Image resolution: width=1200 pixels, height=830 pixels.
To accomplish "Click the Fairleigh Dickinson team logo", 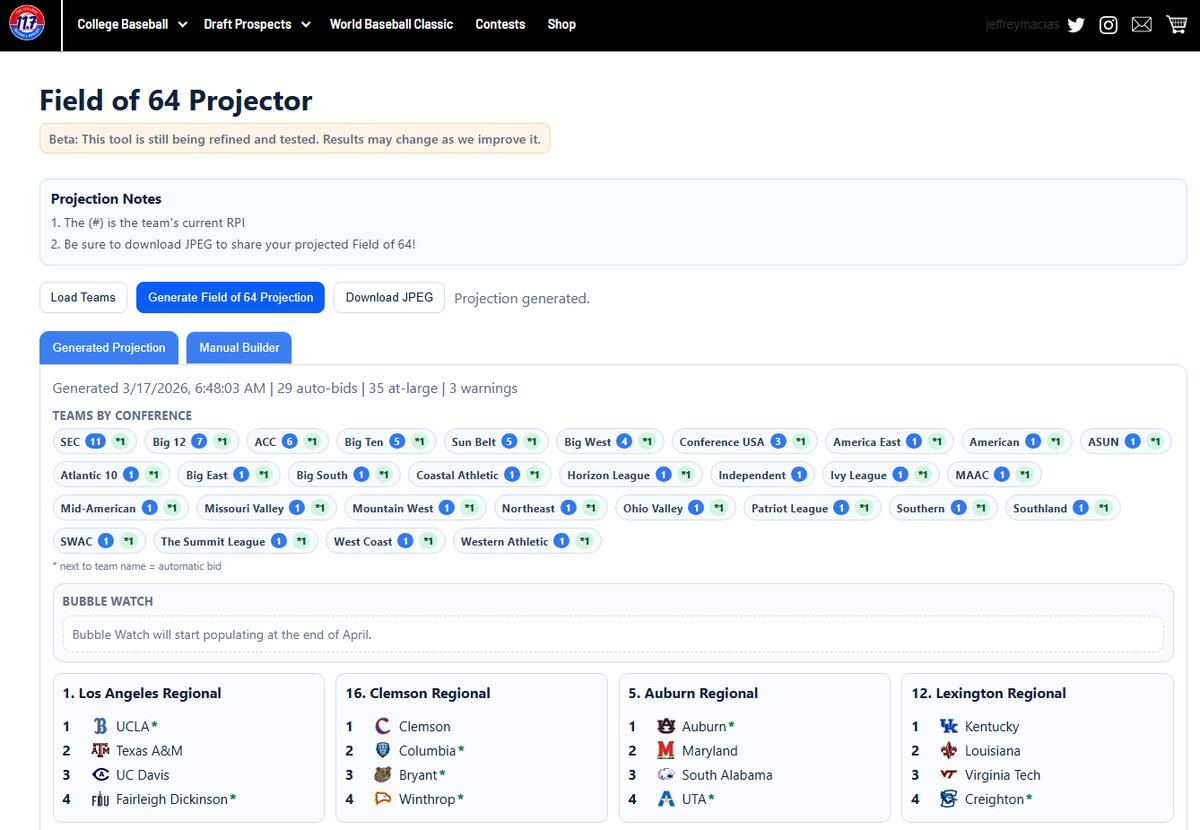I will click(100, 799).
